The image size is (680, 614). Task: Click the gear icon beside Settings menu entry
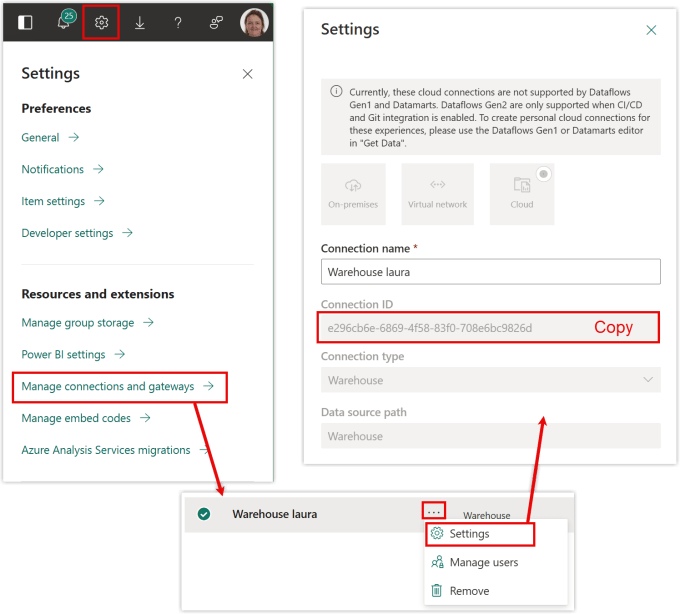click(x=437, y=533)
